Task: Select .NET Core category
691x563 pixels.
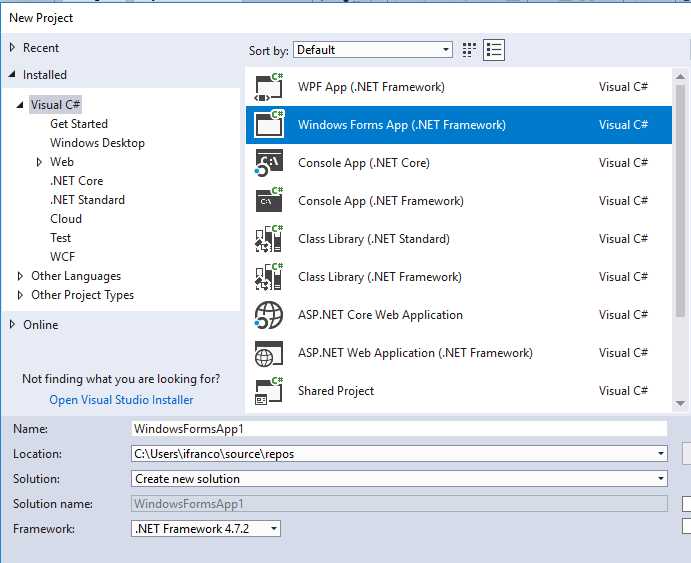Action: (77, 181)
